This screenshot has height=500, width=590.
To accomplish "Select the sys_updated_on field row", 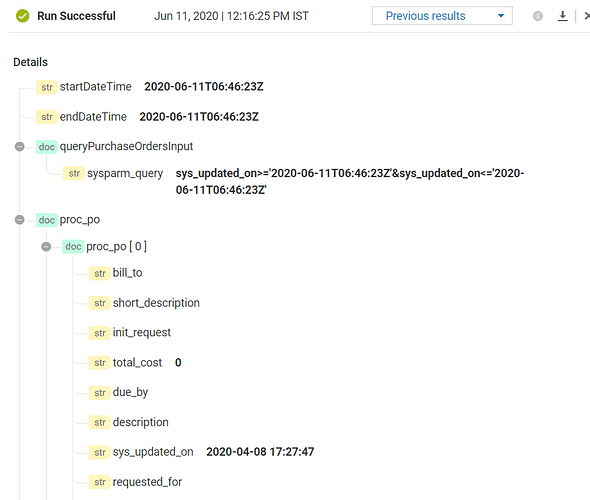I will [x=201, y=452].
